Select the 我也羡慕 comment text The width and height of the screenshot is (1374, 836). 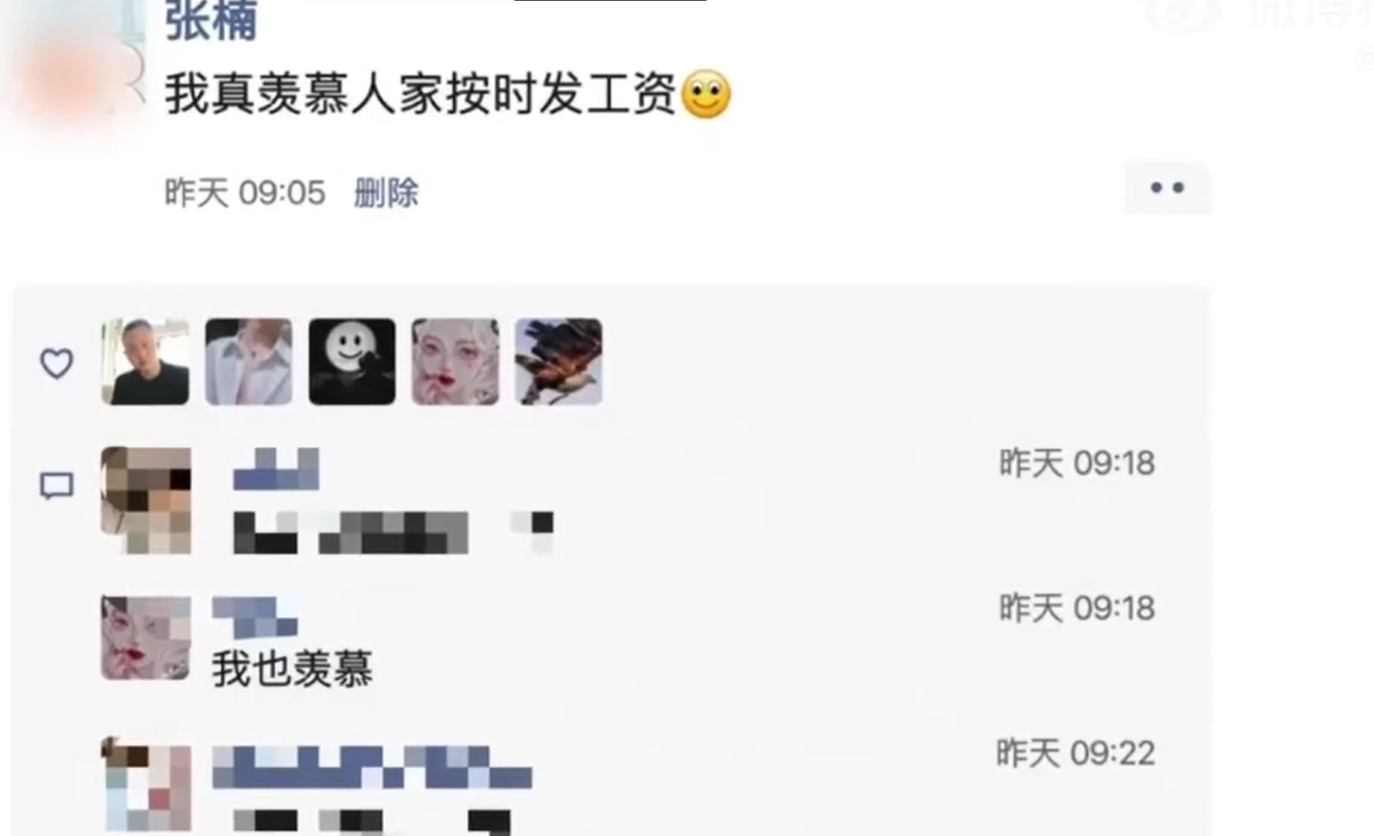[293, 669]
